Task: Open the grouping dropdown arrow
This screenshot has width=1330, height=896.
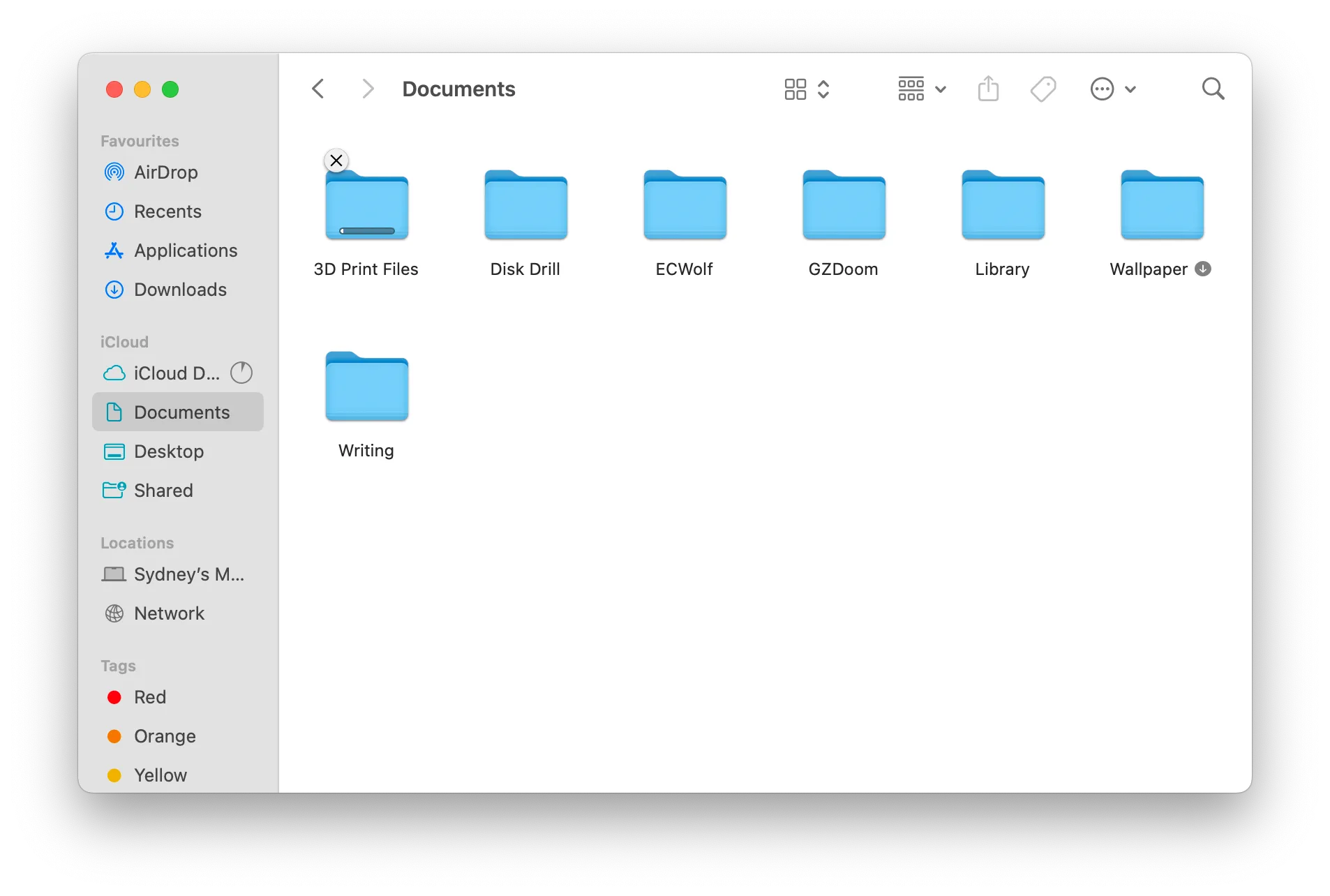Action: [x=941, y=89]
